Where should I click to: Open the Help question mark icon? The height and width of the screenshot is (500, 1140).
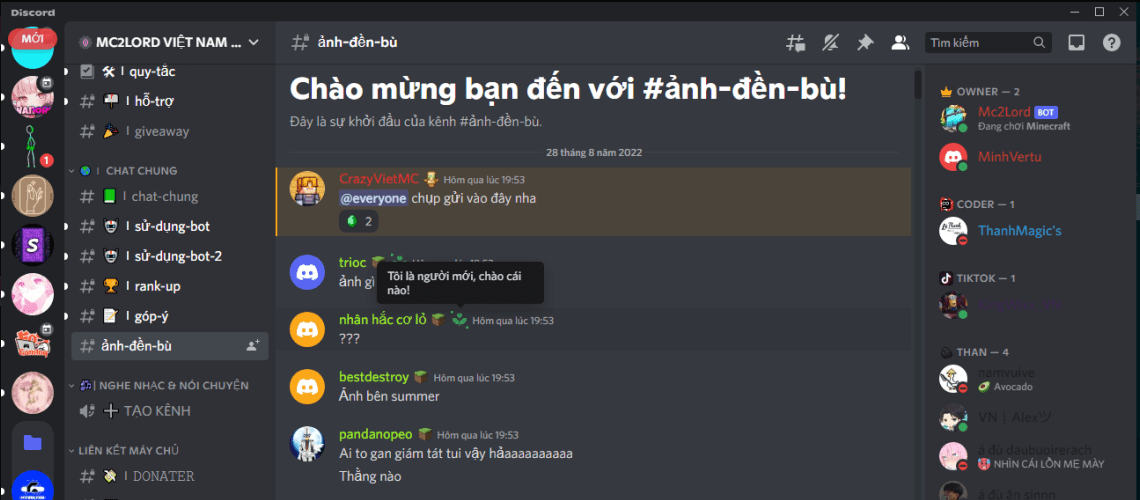point(1111,43)
